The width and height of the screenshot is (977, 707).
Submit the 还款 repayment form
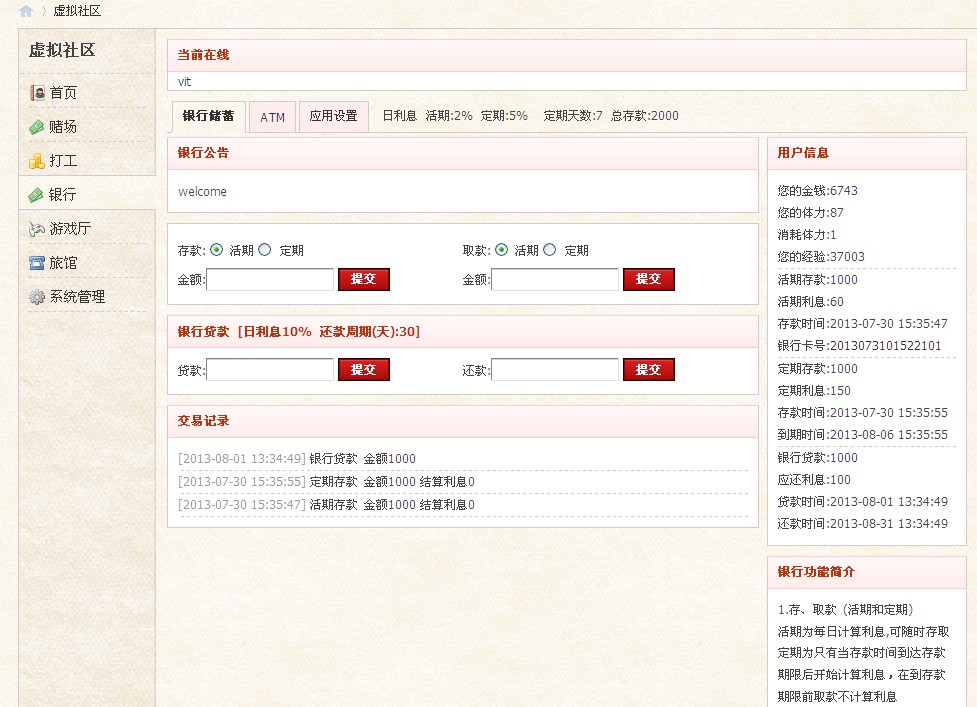point(649,369)
